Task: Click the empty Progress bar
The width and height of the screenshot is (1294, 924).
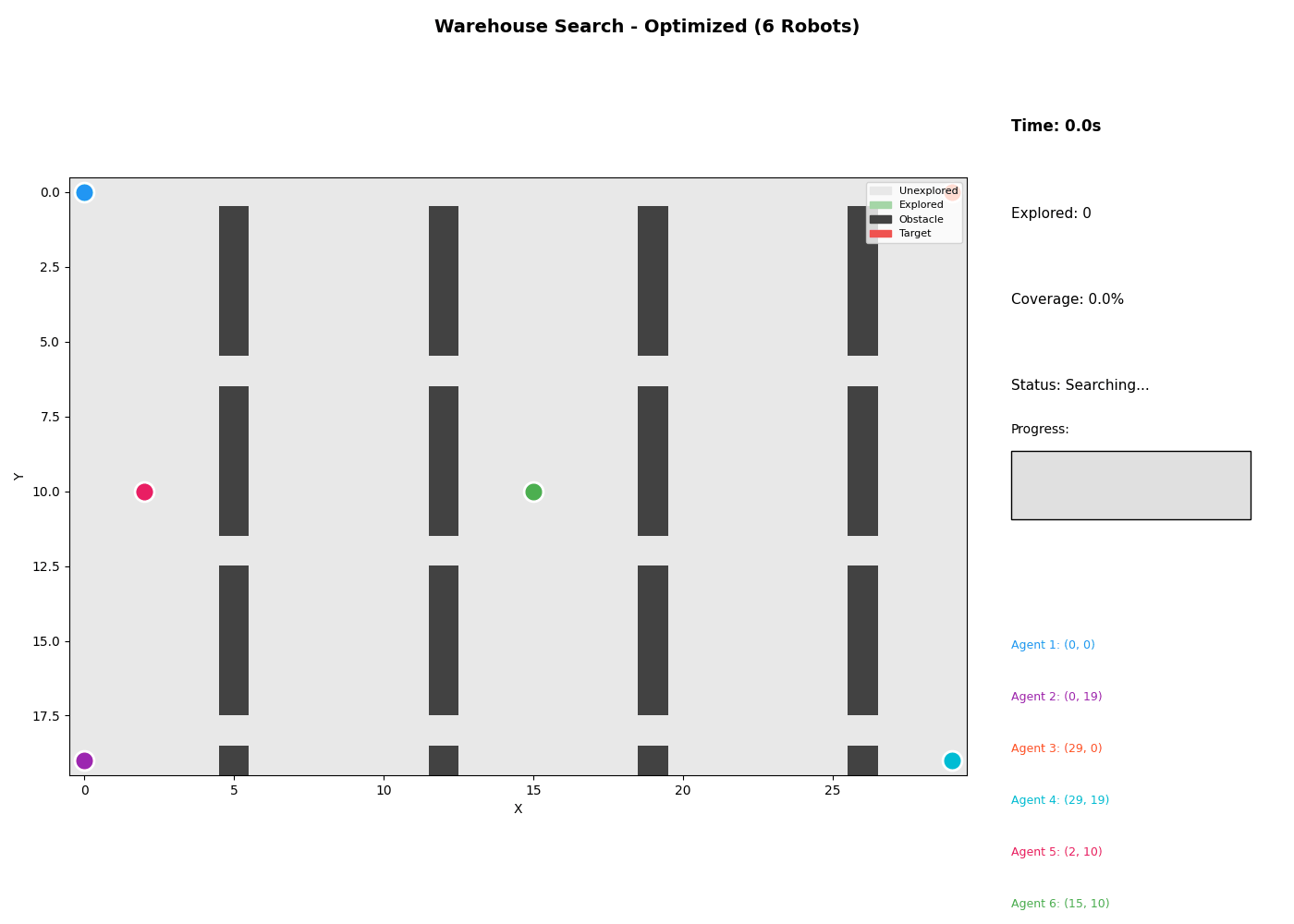Action: point(1130,485)
